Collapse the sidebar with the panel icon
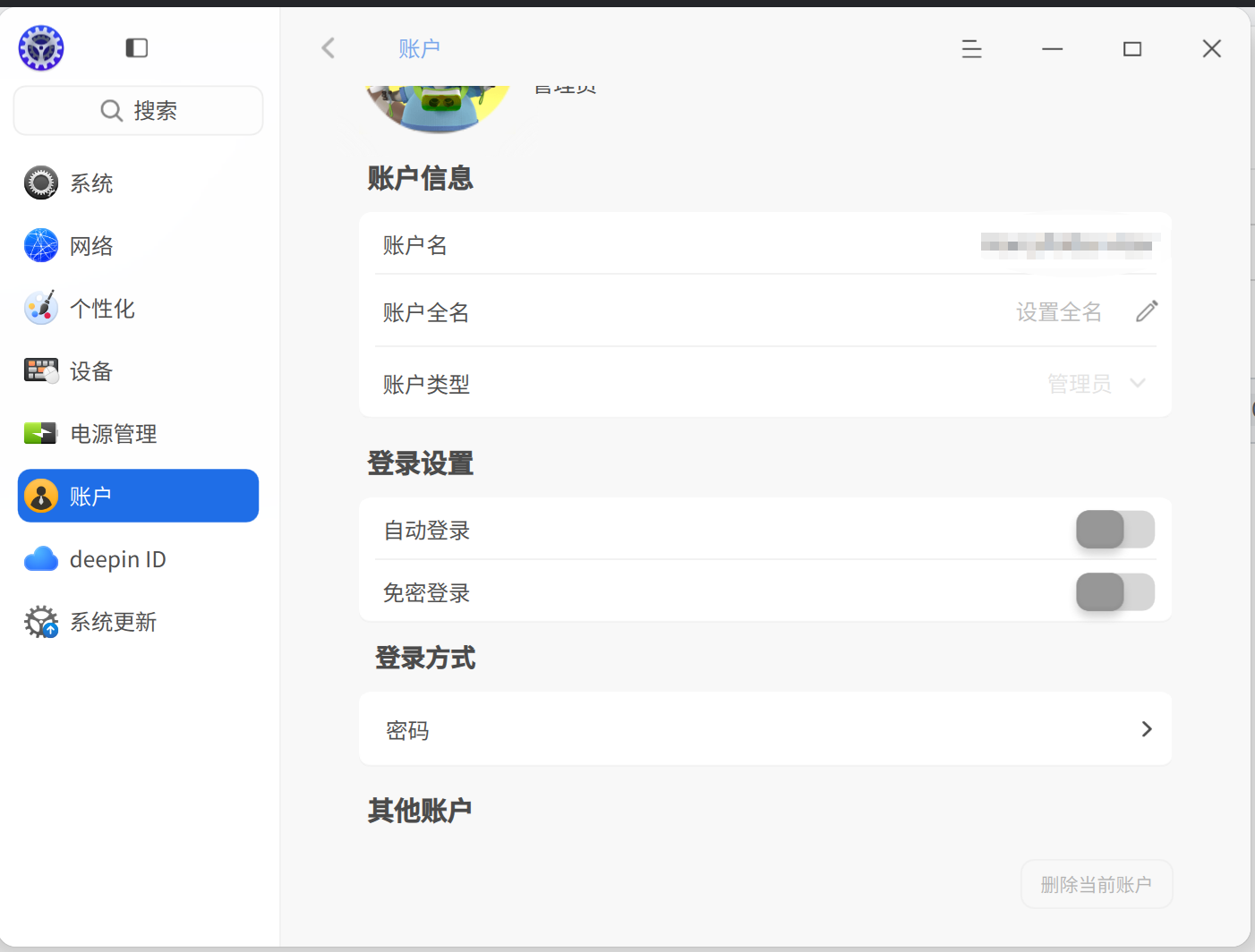Screen dimensions: 1255x952 [136, 47]
